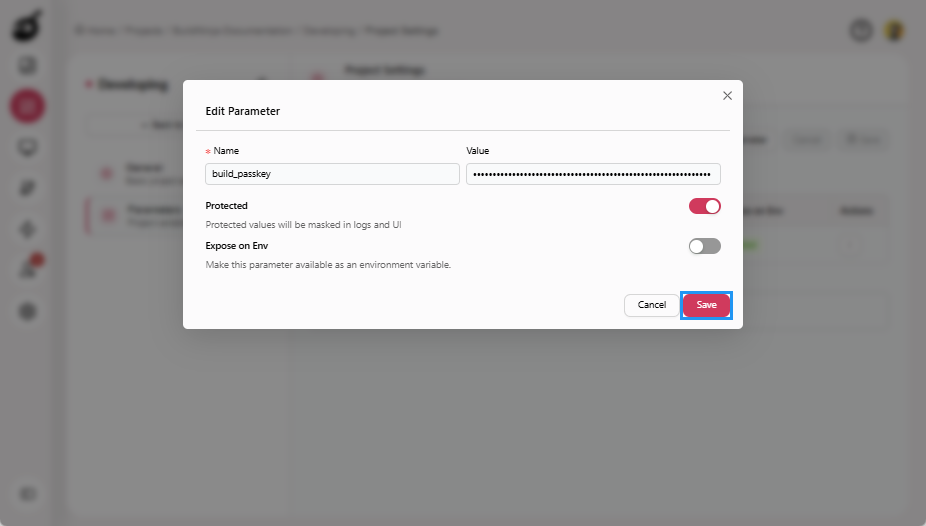Enable the Expose on Env toggle

705,246
